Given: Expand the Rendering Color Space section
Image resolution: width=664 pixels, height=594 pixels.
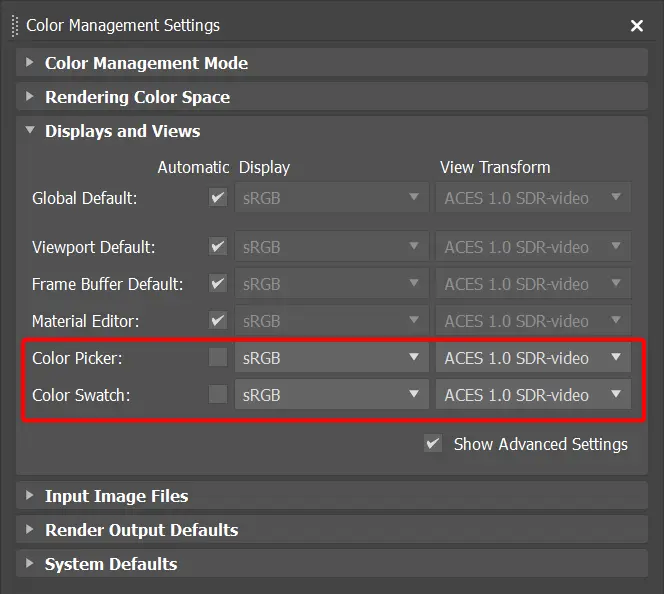Looking at the screenshot, I should click(x=332, y=97).
